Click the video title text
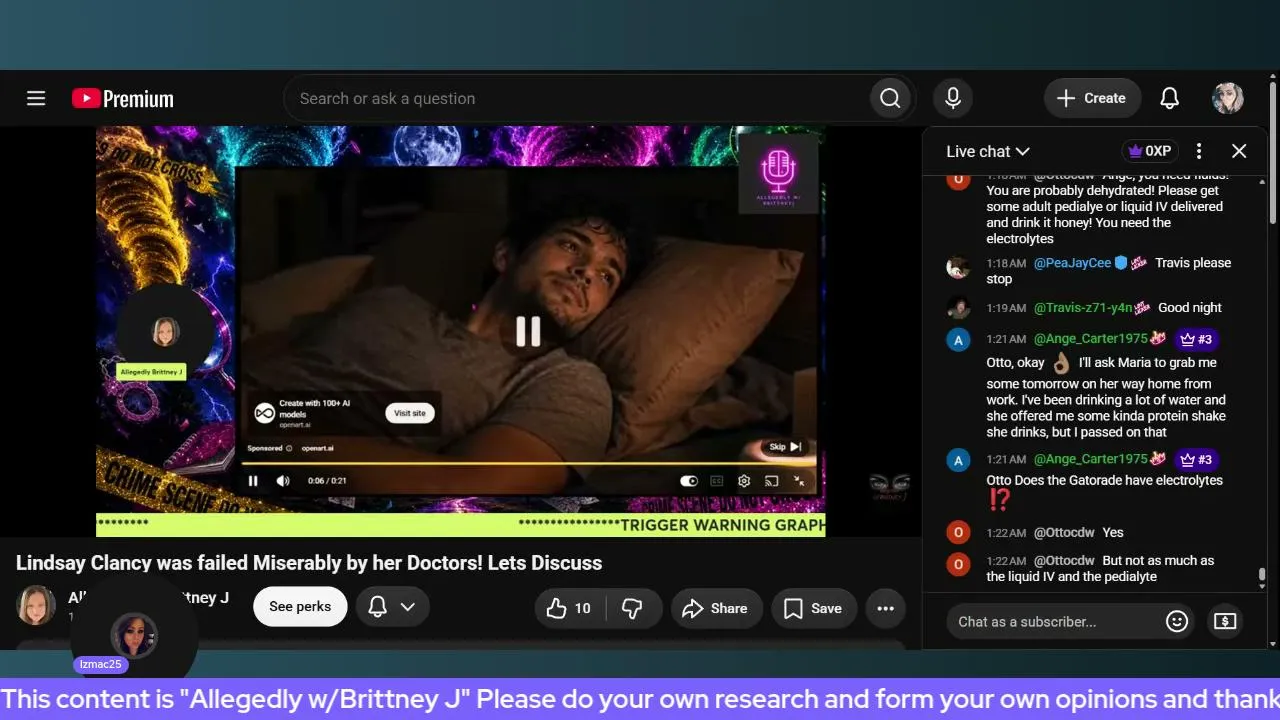Screen dimensions: 1280x720 (309, 563)
